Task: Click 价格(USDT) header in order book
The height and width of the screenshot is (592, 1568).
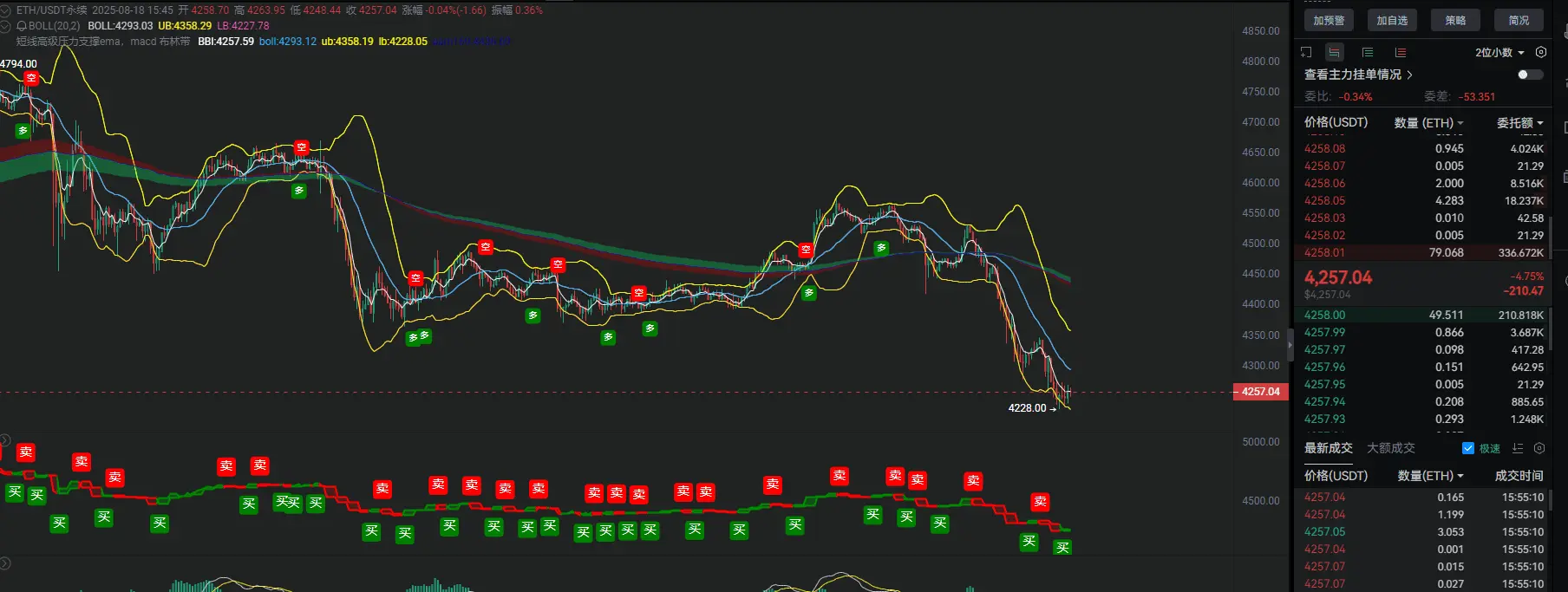Action: (1336, 123)
